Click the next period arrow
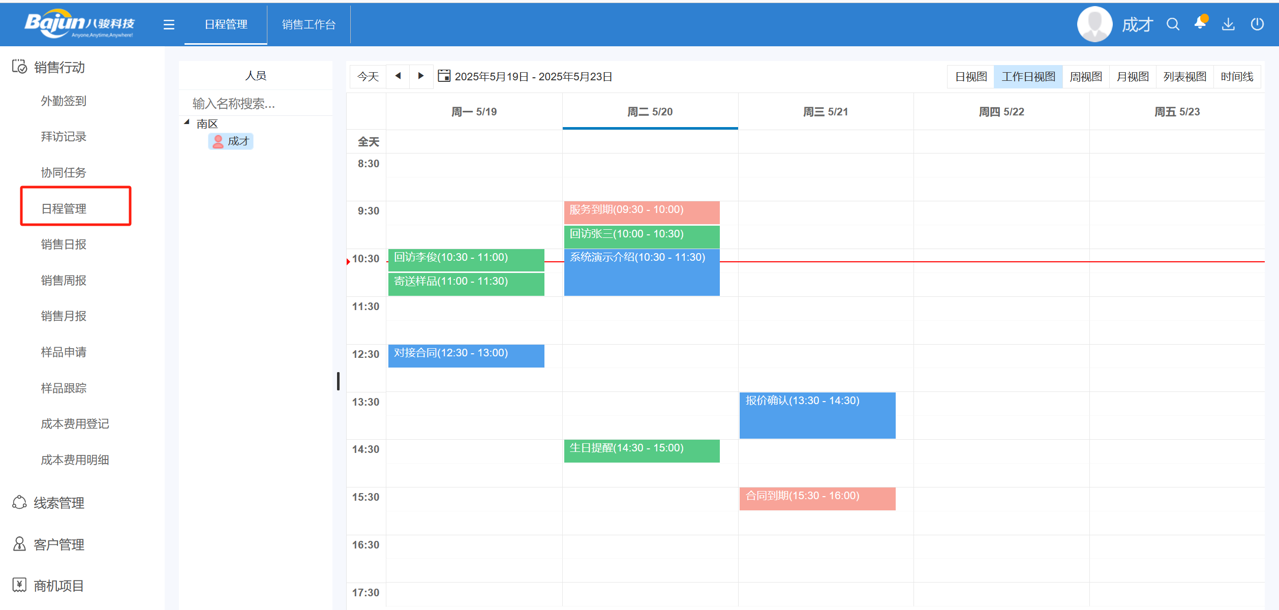 click(x=420, y=75)
